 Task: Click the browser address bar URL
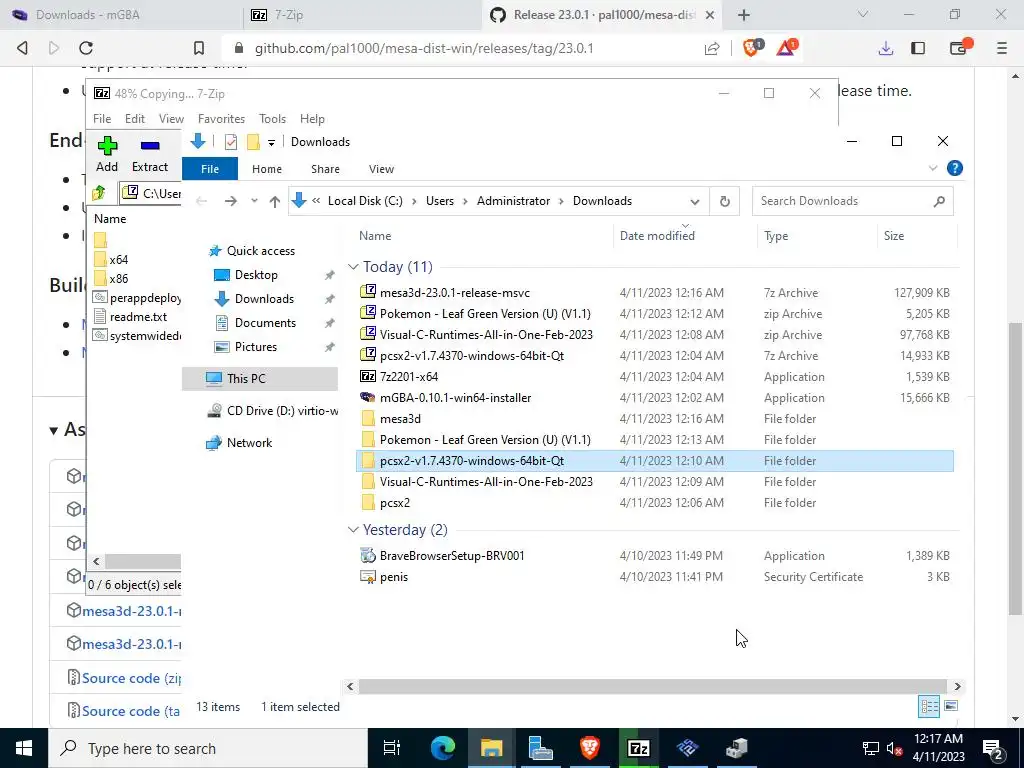424,48
